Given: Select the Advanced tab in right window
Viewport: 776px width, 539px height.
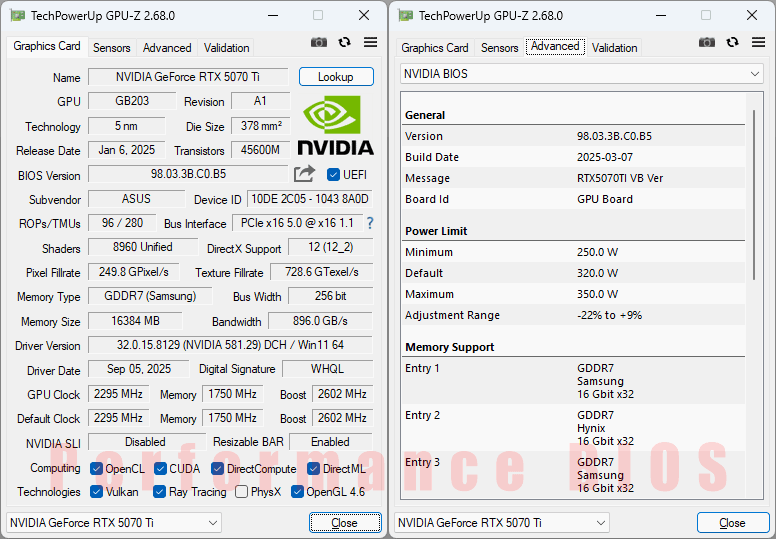Looking at the screenshot, I should 555,47.
